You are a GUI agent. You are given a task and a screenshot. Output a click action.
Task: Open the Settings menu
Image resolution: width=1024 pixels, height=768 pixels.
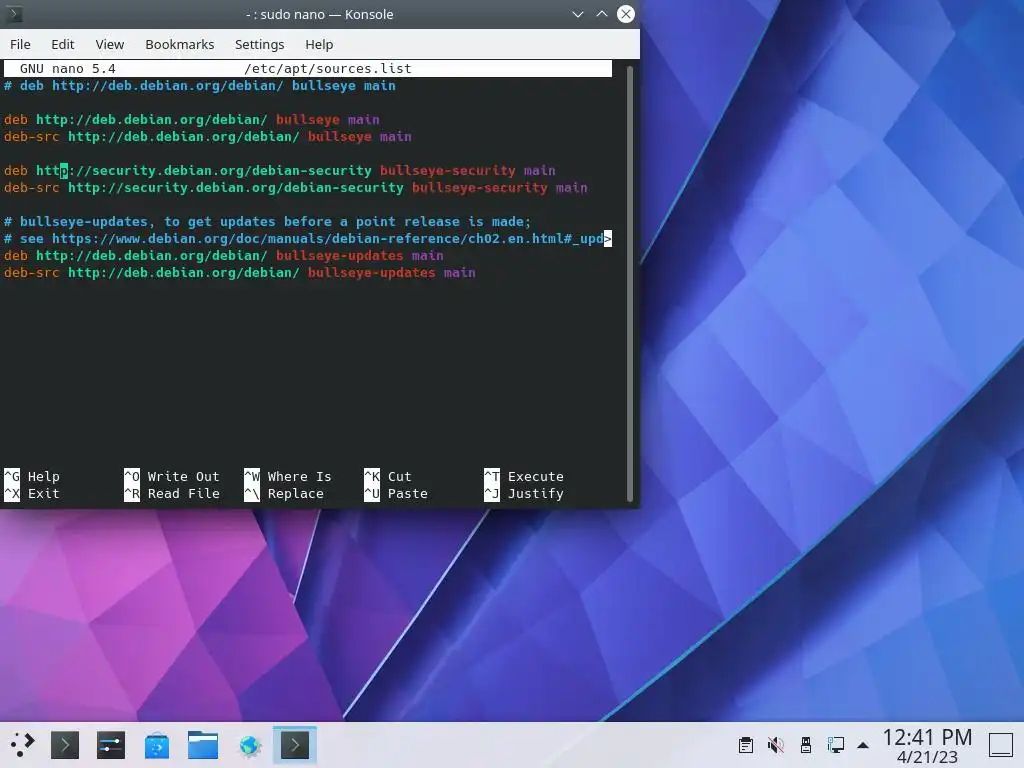coord(259,44)
